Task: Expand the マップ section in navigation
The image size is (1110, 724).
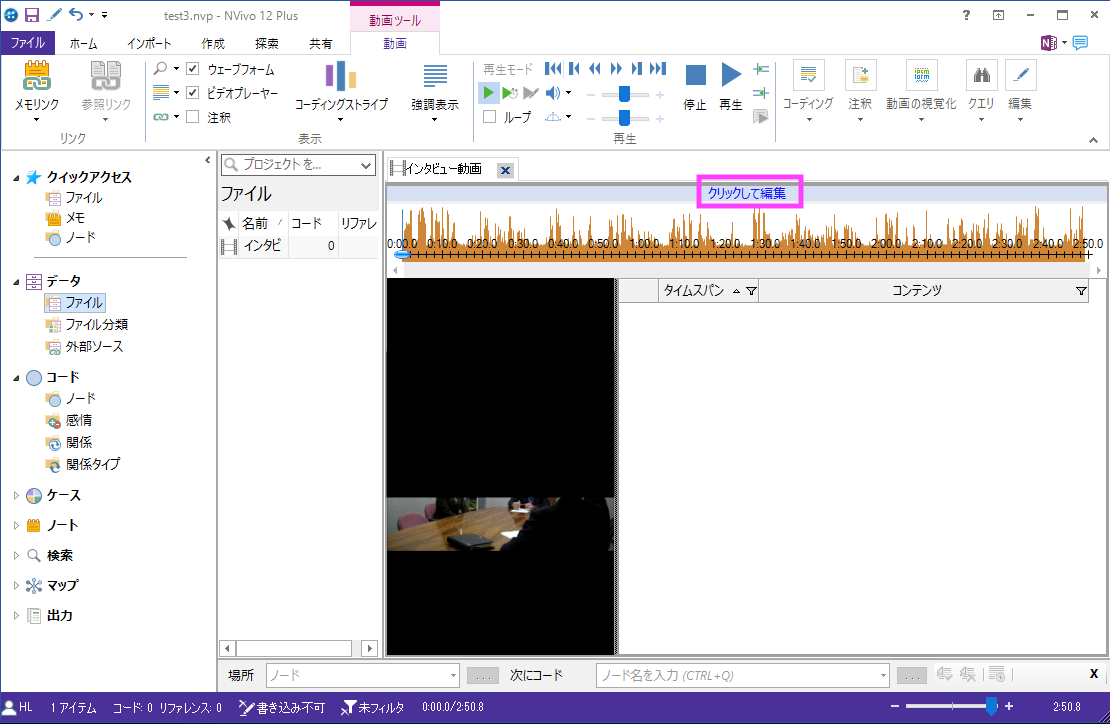Action: pos(16,585)
